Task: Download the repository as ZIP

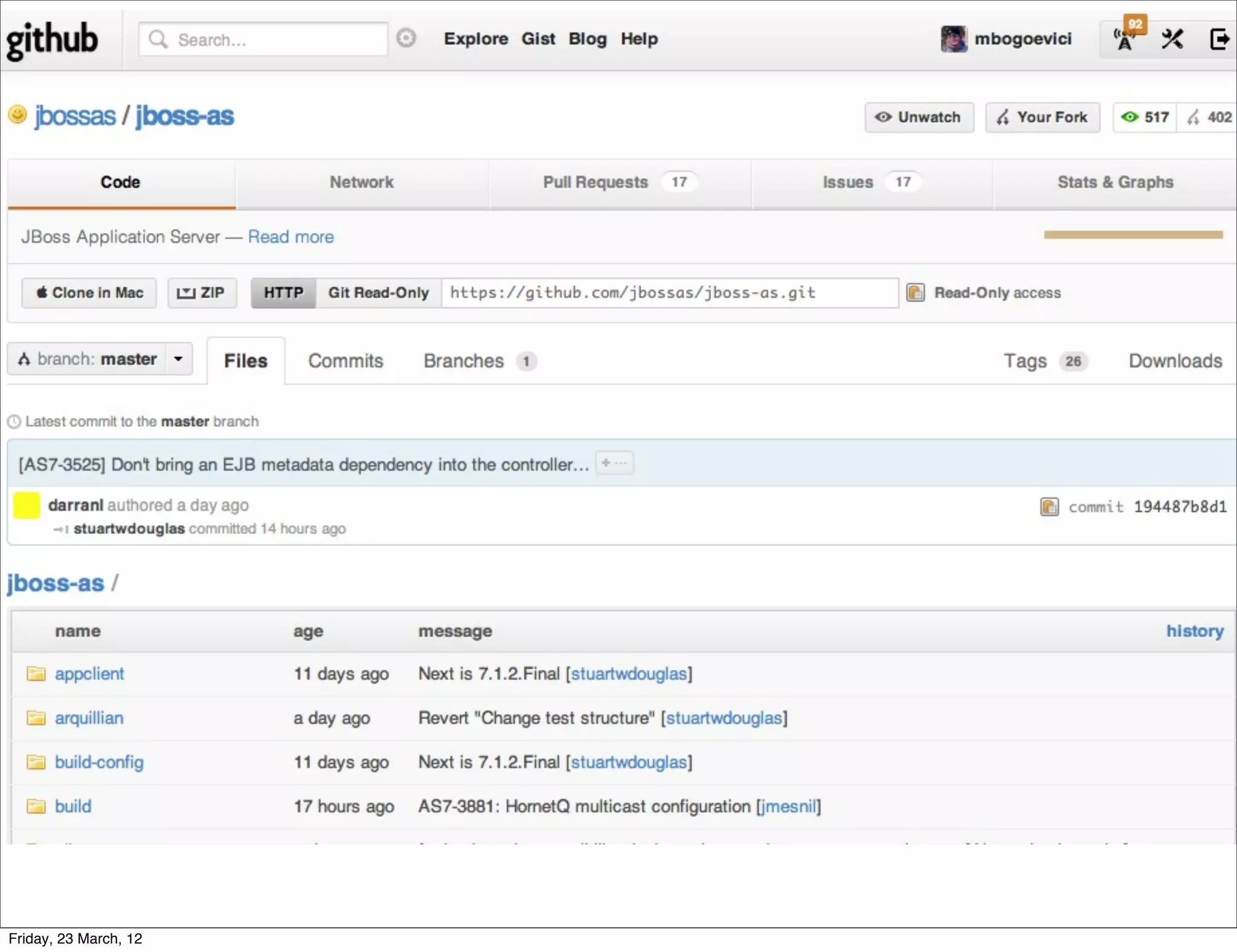Action: [201, 293]
